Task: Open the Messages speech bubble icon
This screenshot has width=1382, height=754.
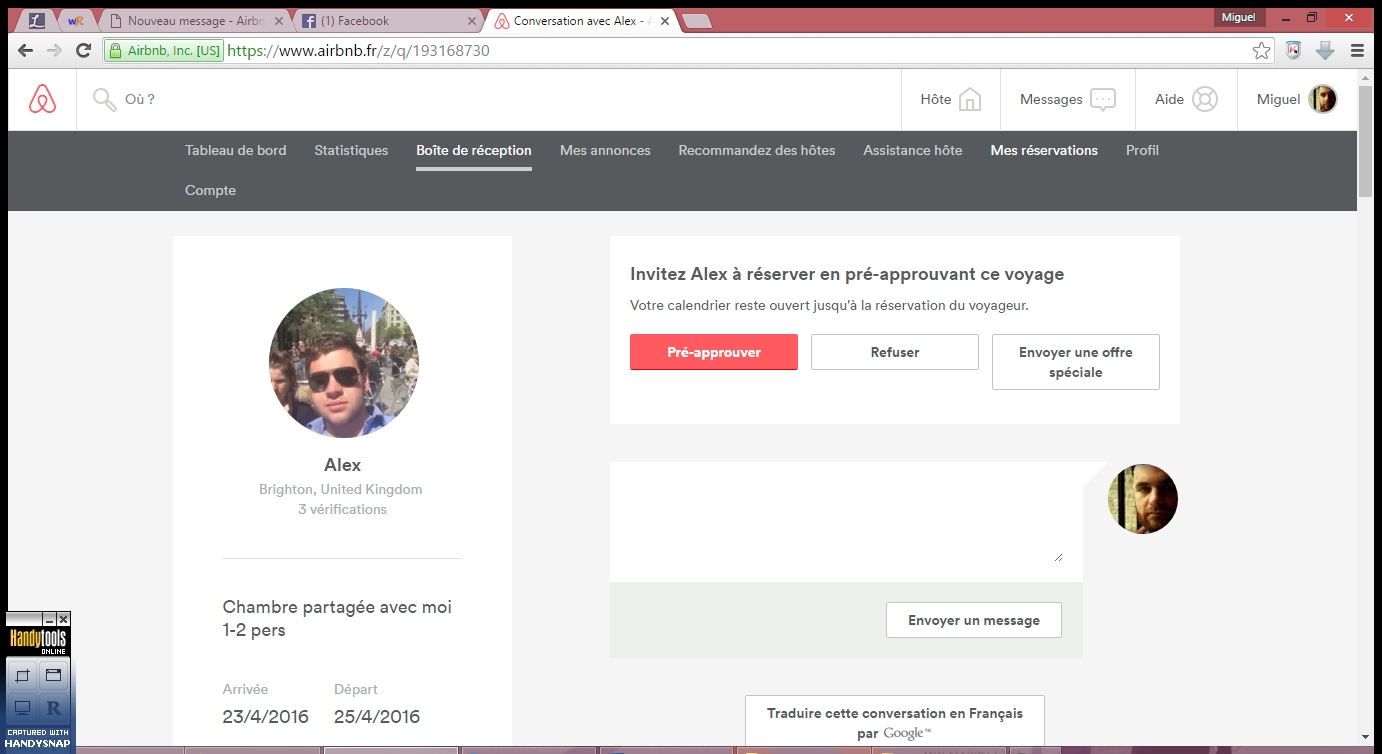Action: click(1102, 99)
